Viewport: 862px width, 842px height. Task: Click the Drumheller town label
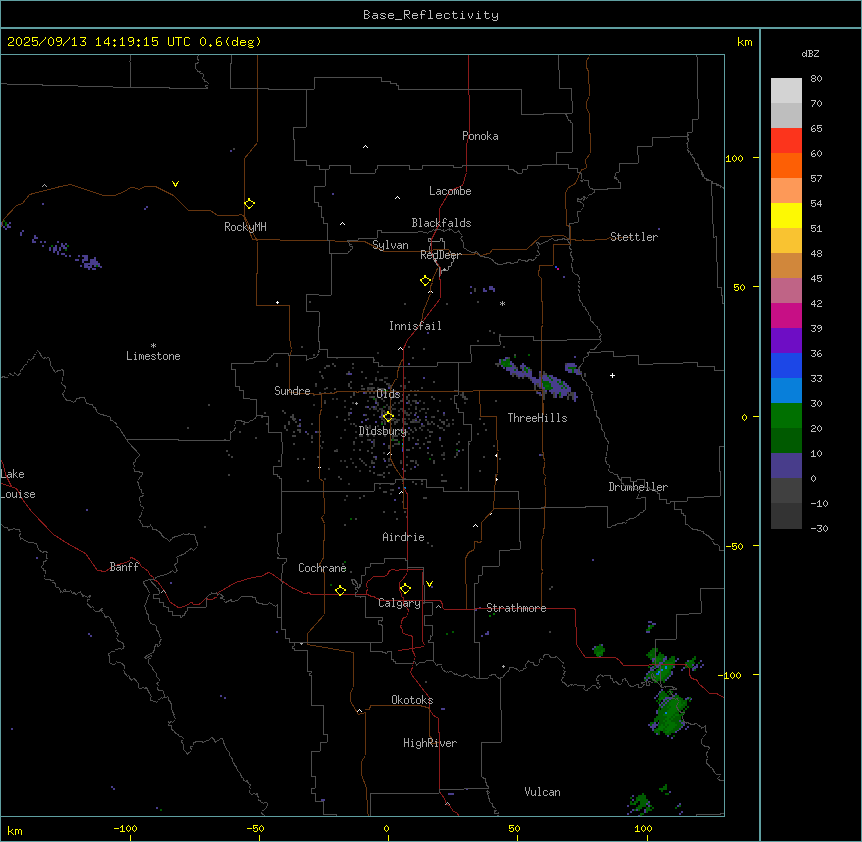(638, 487)
